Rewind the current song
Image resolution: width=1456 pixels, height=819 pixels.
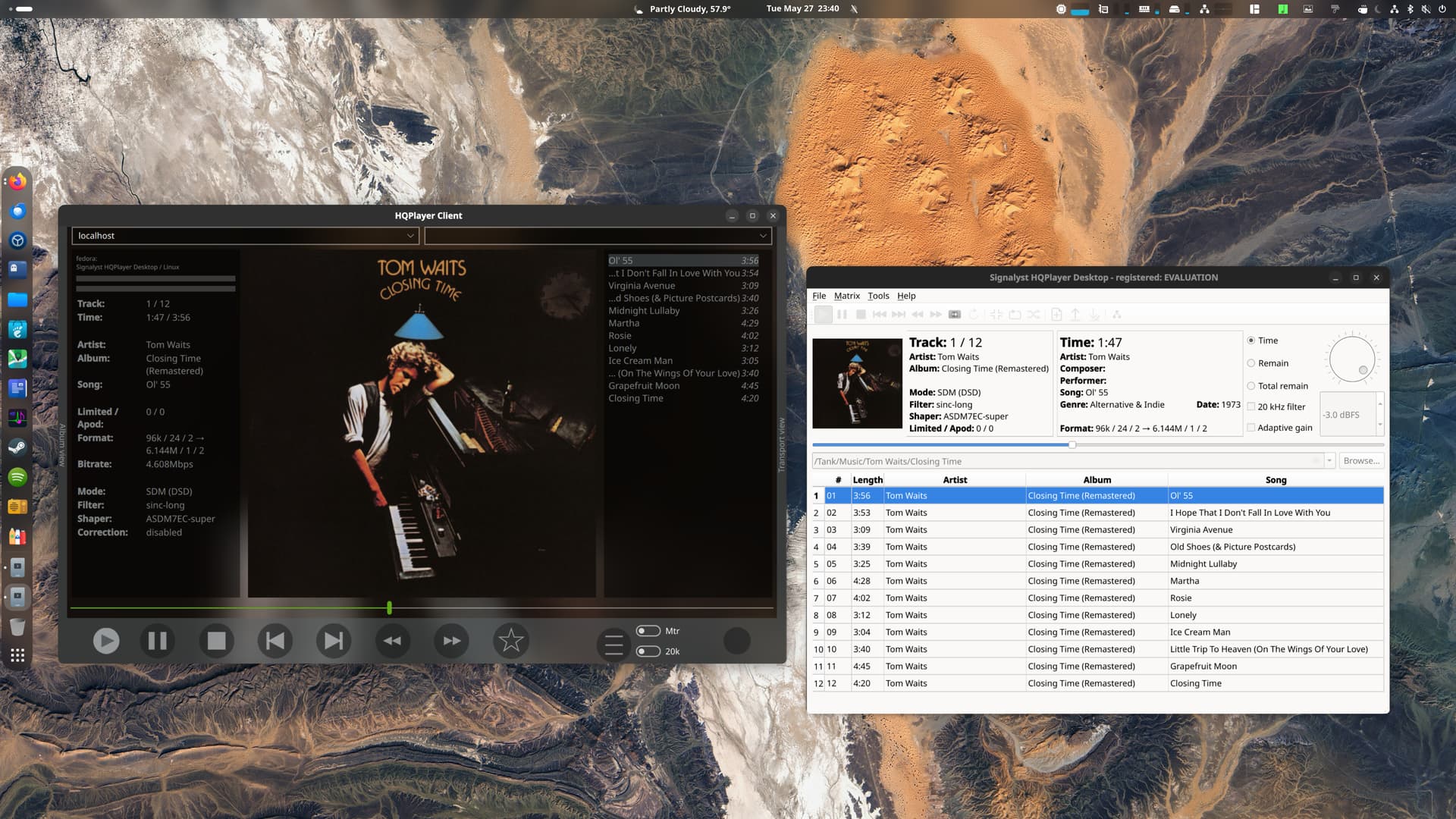pyautogui.click(x=393, y=641)
